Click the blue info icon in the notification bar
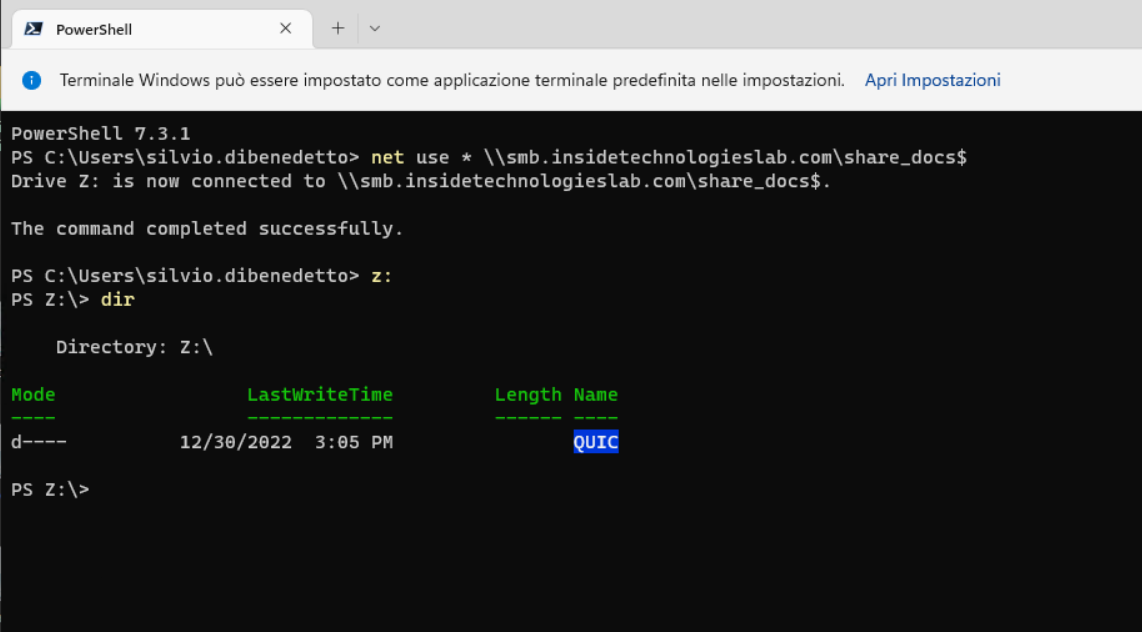Image resolution: width=1142 pixels, height=632 pixels. (x=32, y=80)
